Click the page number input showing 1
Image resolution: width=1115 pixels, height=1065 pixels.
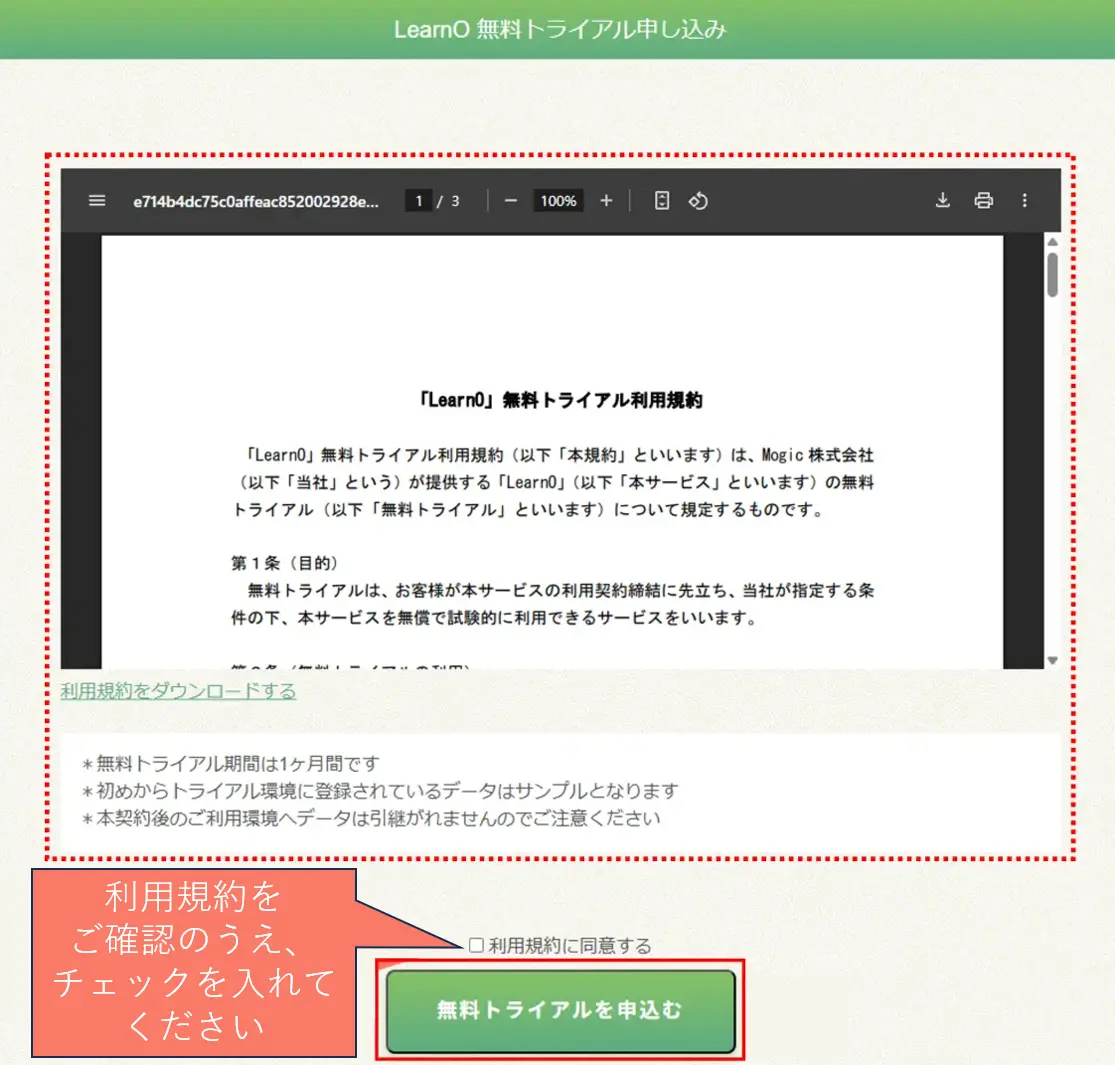coord(418,200)
